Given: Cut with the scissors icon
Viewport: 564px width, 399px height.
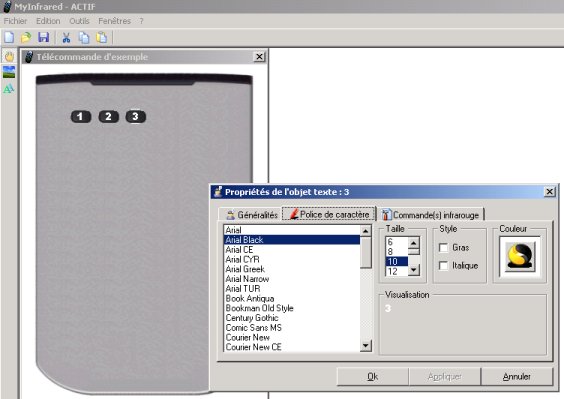Looking at the screenshot, I should pos(66,37).
